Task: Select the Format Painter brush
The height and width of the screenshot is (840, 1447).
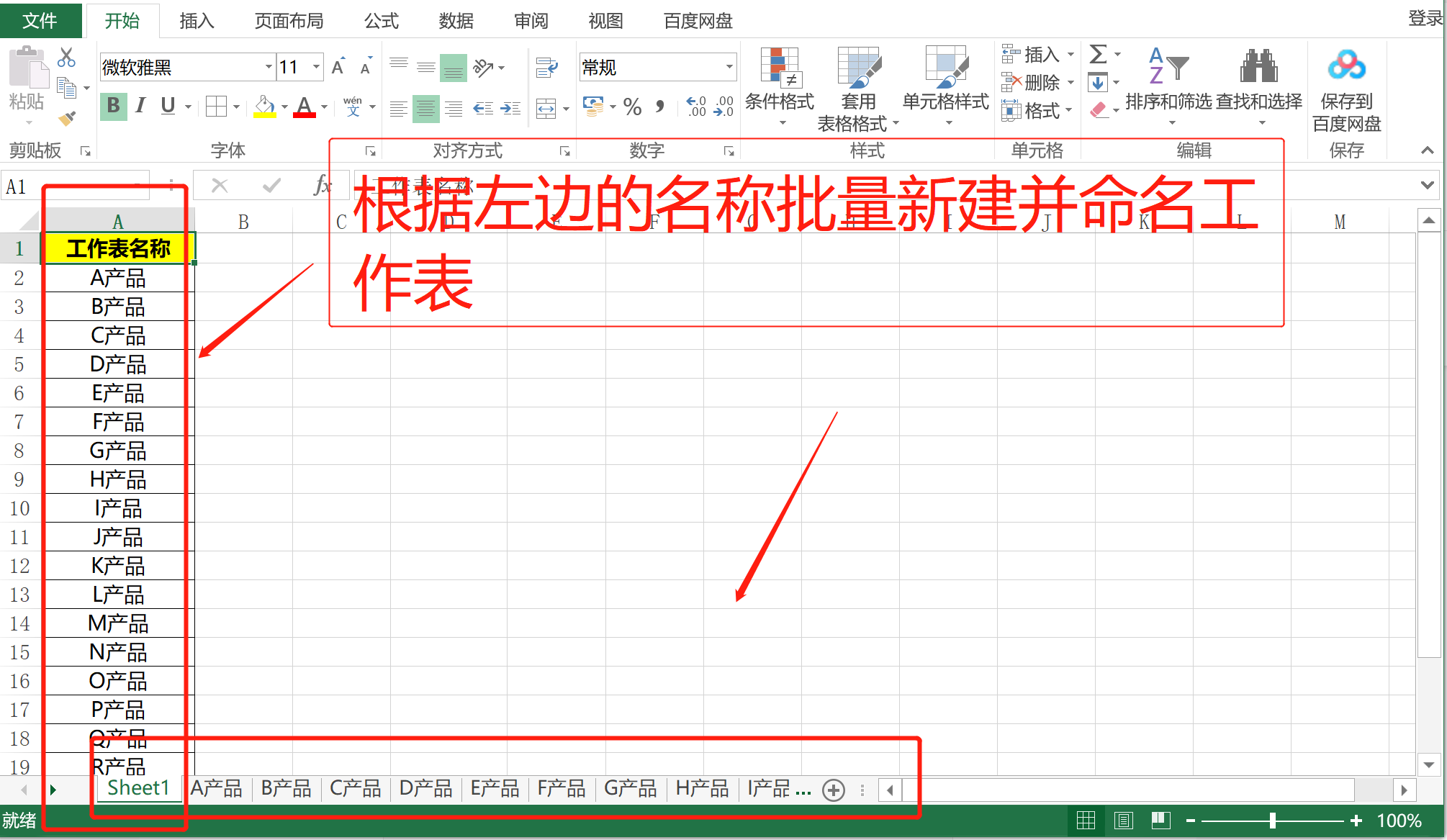Action: (x=67, y=117)
